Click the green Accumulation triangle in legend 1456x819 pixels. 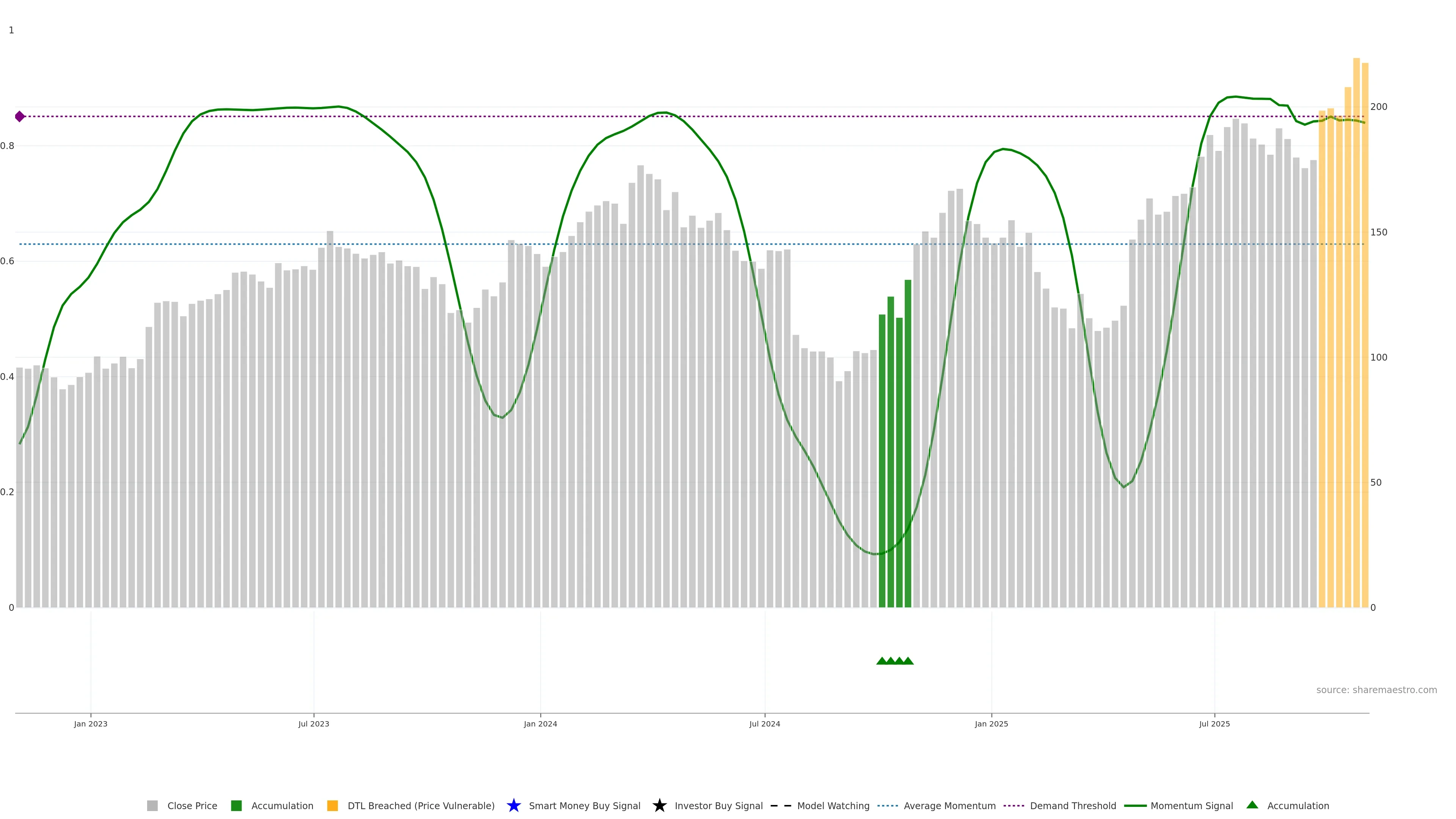(1252, 805)
